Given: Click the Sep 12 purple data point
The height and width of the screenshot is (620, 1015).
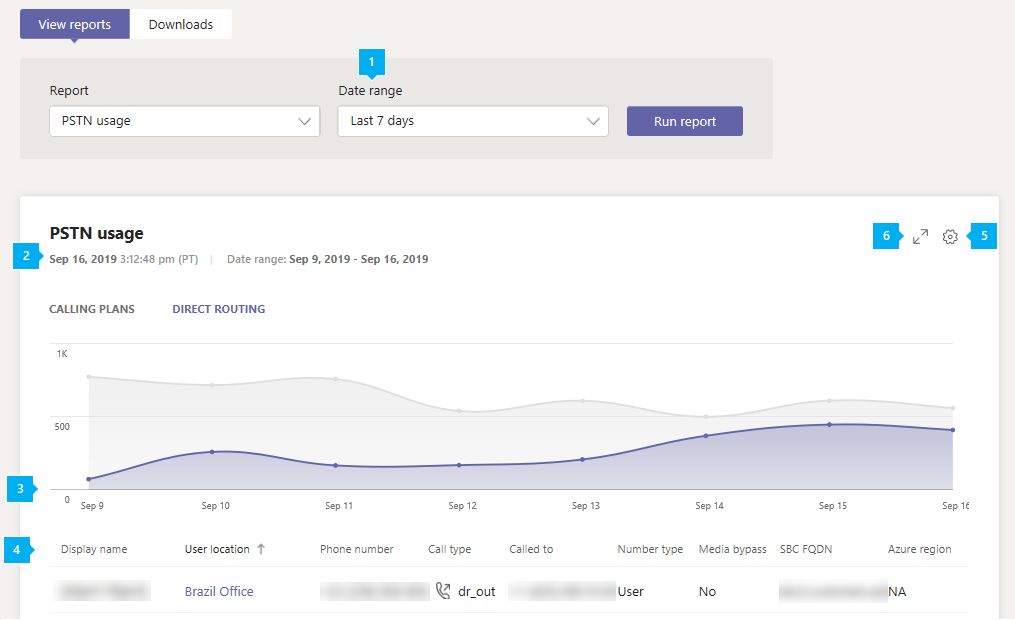Looking at the screenshot, I should [459, 465].
